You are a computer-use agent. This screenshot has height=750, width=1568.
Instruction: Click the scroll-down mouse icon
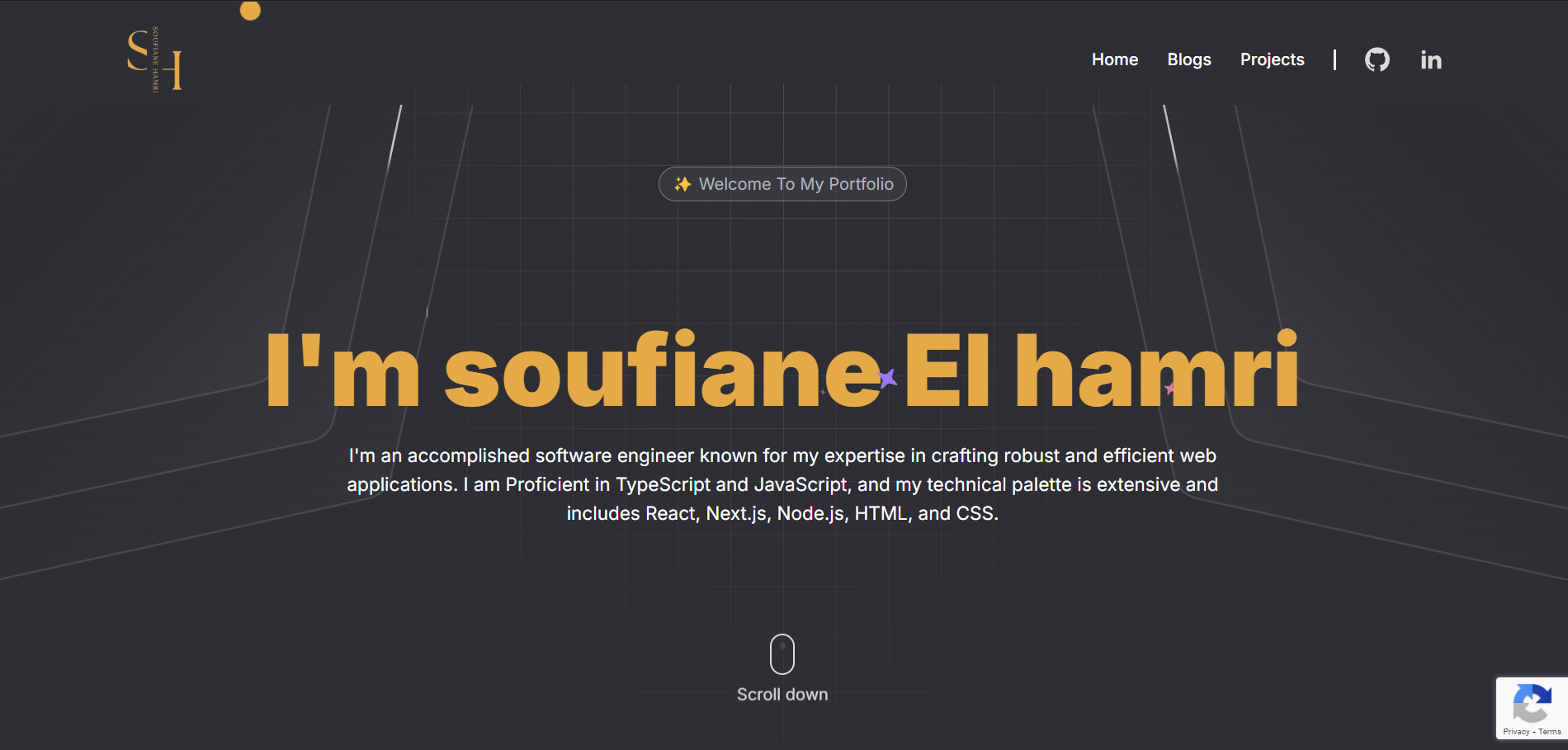[782, 652]
